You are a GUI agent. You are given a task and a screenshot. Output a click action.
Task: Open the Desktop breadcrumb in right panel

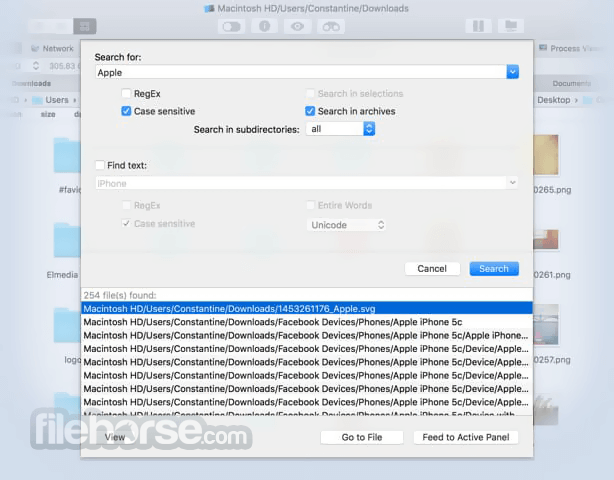point(553,100)
